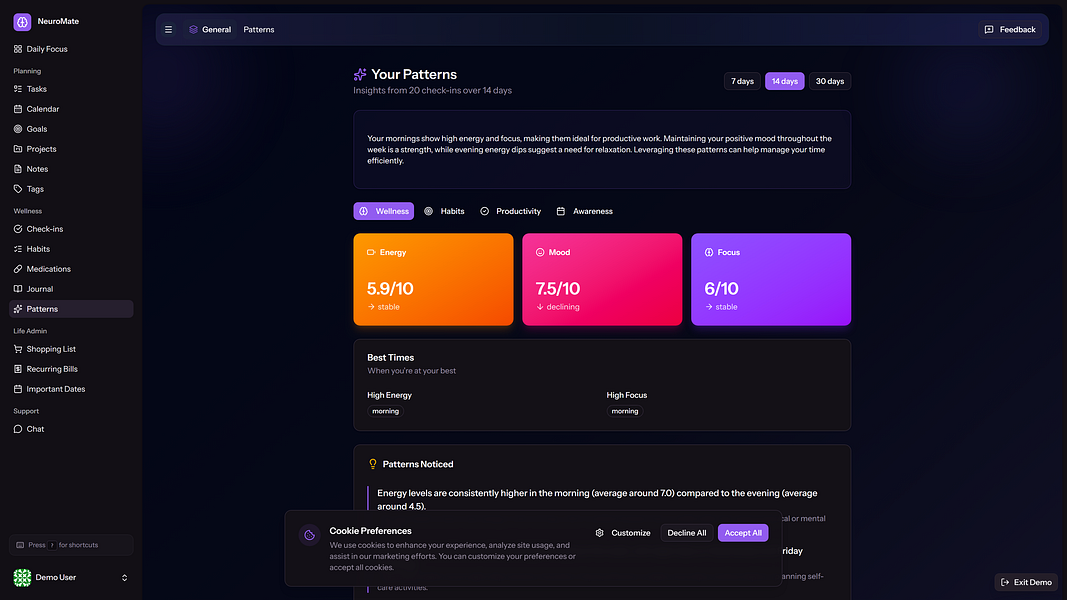Click the '6/10' focus value
Viewport: 1067px width, 600px height.
[x=721, y=288]
